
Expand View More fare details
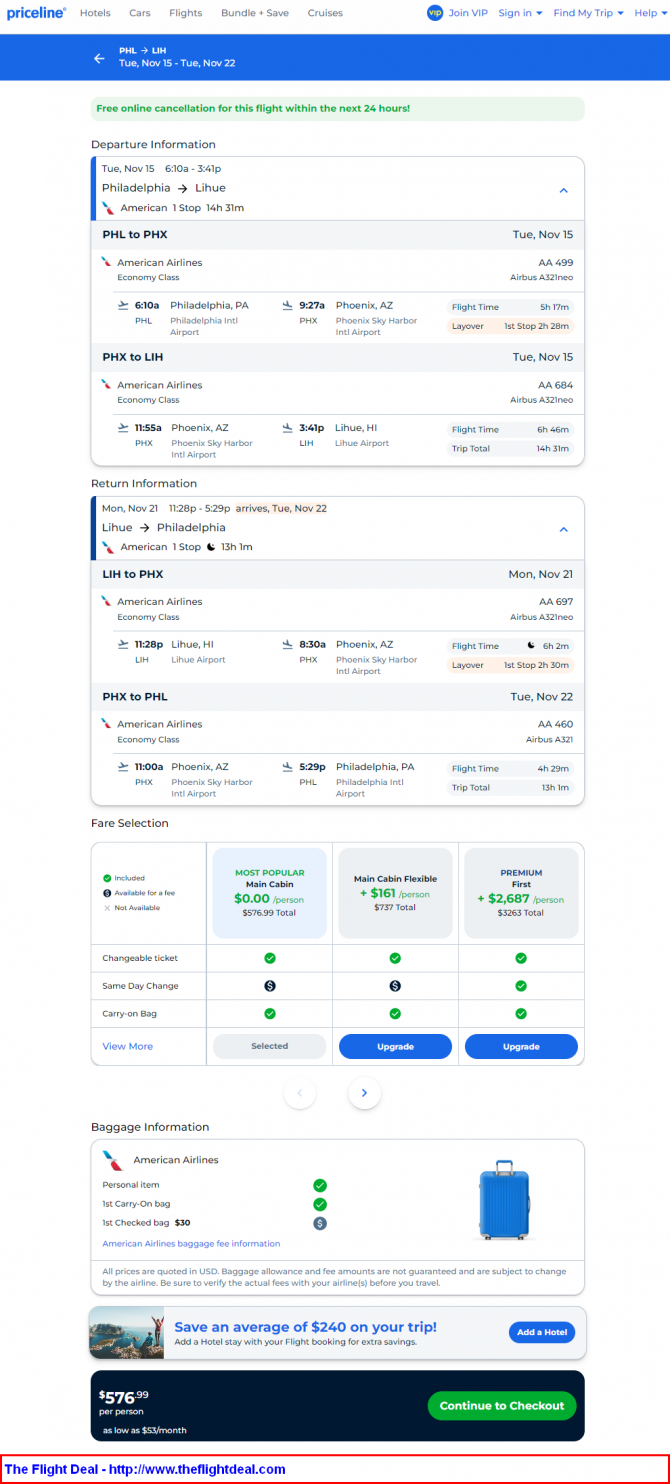pyautogui.click(x=128, y=1046)
